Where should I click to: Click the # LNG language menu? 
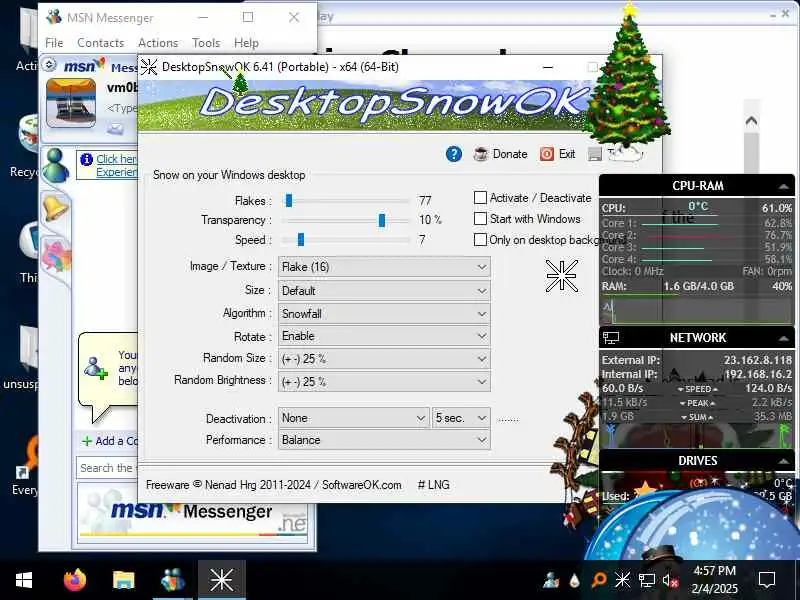[434, 485]
